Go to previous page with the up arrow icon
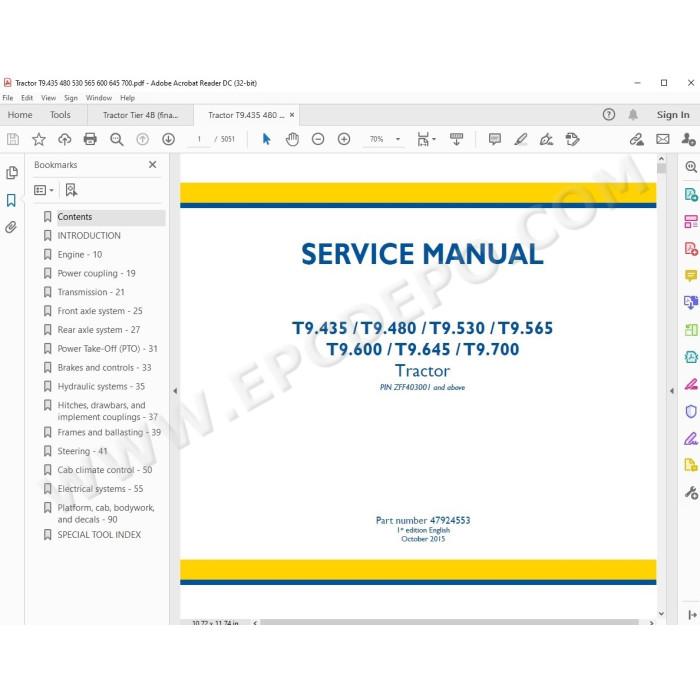This screenshot has width=700, height=700. coord(142,139)
